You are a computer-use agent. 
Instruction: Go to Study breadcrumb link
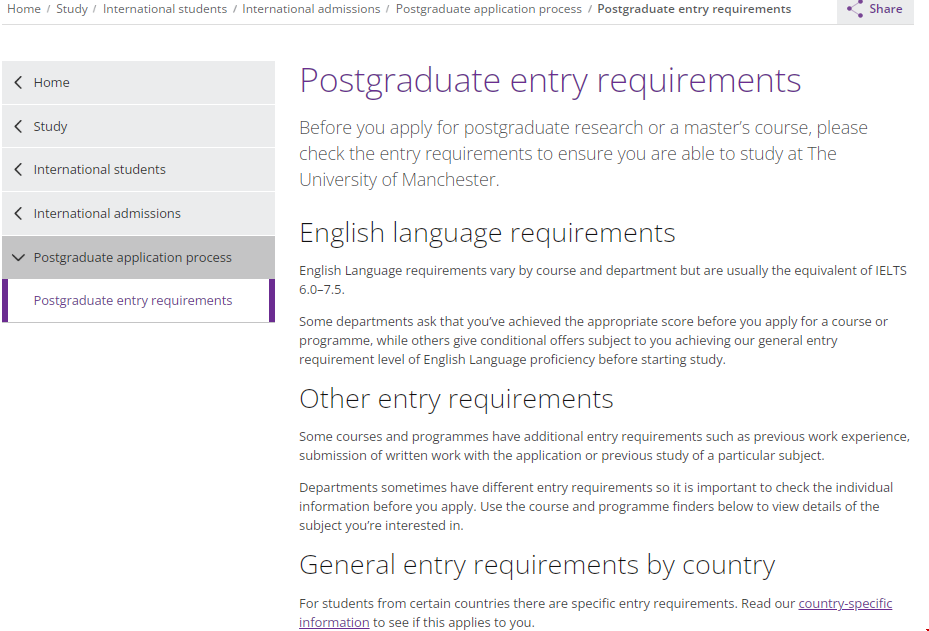(x=71, y=9)
